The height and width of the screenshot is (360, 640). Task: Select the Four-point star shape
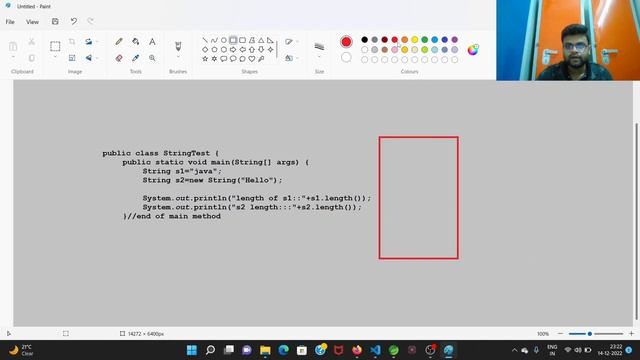pyautogui.click(x=271, y=49)
